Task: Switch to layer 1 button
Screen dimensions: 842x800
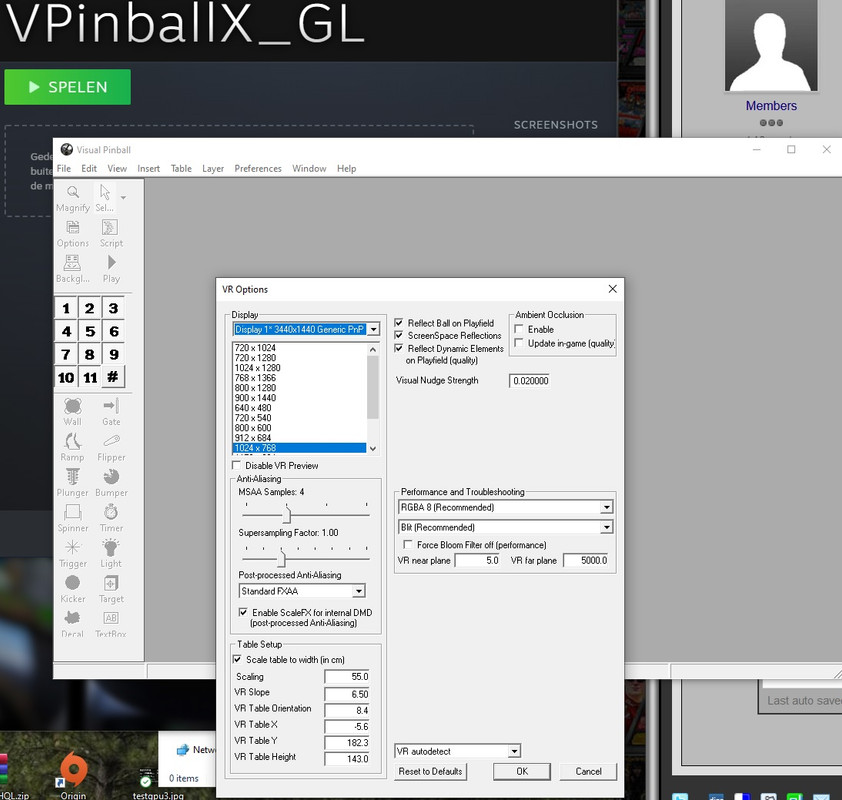Action: click(66, 308)
